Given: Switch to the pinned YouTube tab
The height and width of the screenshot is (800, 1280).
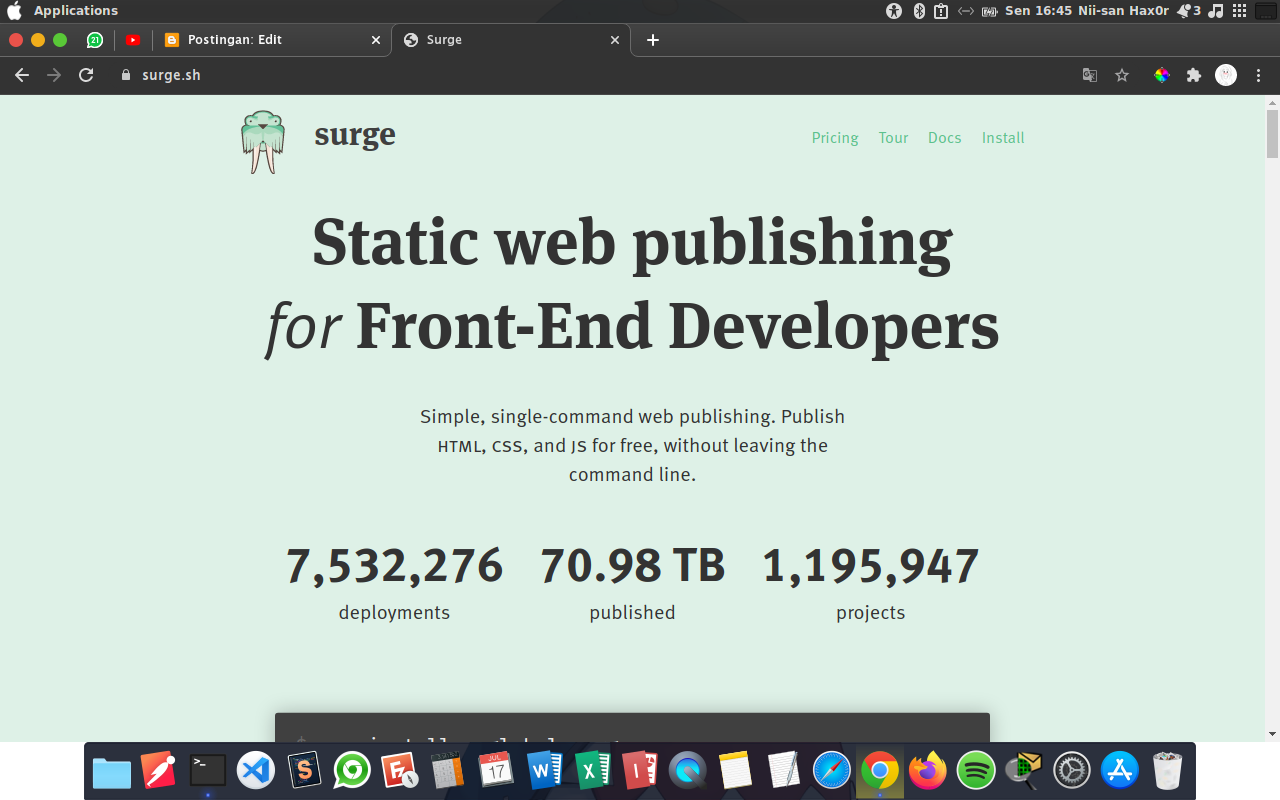Looking at the screenshot, I should click(133, 40).
